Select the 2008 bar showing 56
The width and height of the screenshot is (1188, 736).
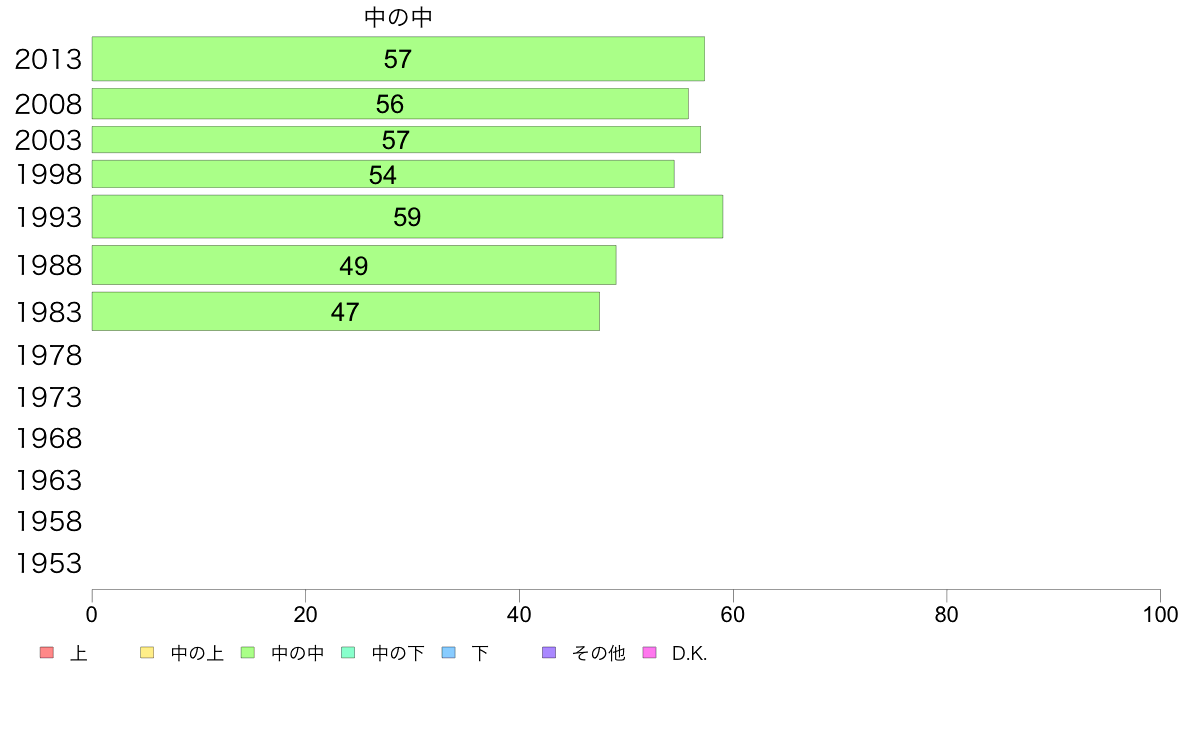(x=390, y=104)
